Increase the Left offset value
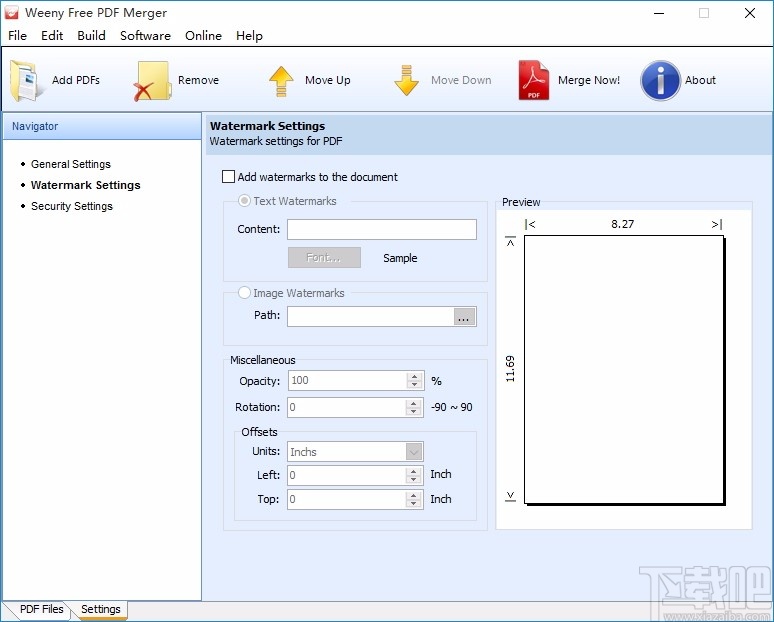 point(414,471)
